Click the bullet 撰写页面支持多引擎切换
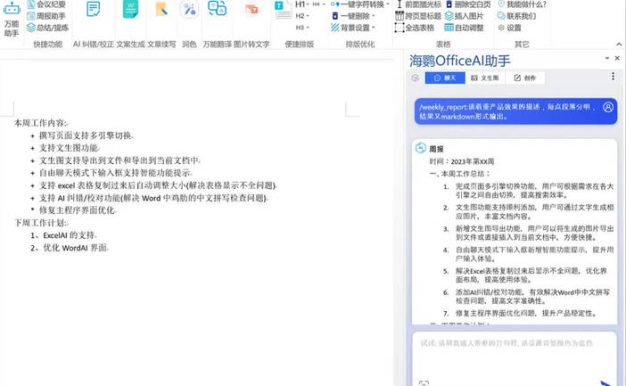 (86, 136)
